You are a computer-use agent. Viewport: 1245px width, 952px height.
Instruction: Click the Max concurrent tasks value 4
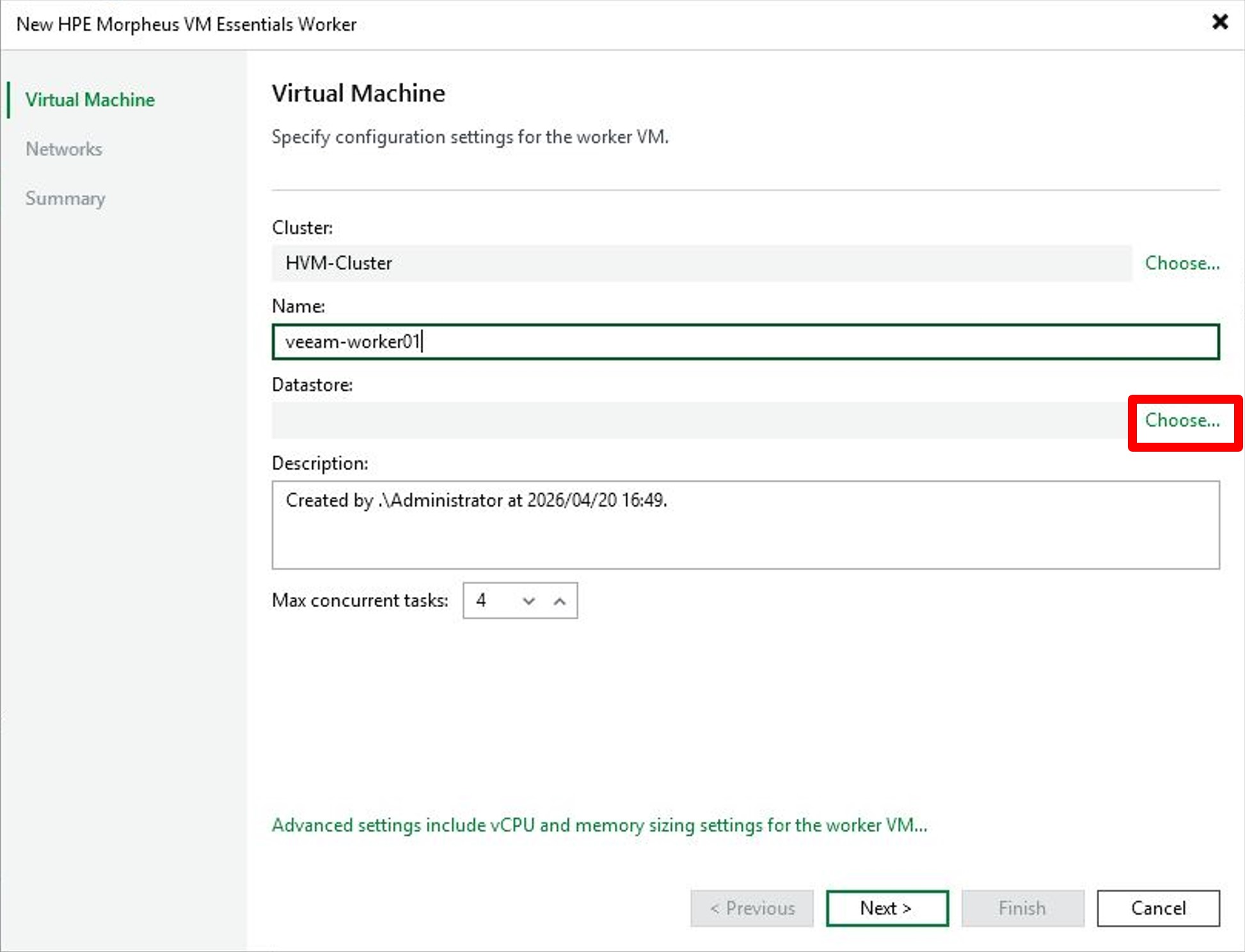(481, 601)
